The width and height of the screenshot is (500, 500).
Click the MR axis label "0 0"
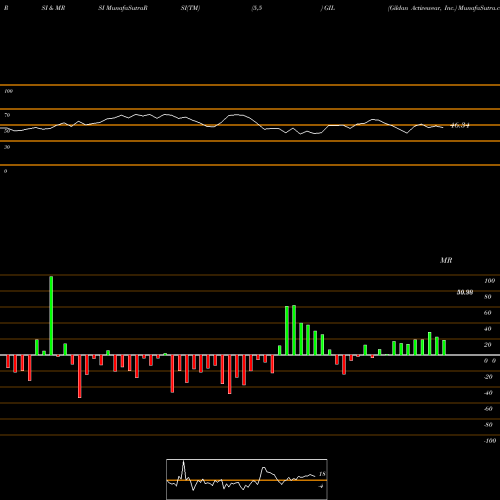490,361
